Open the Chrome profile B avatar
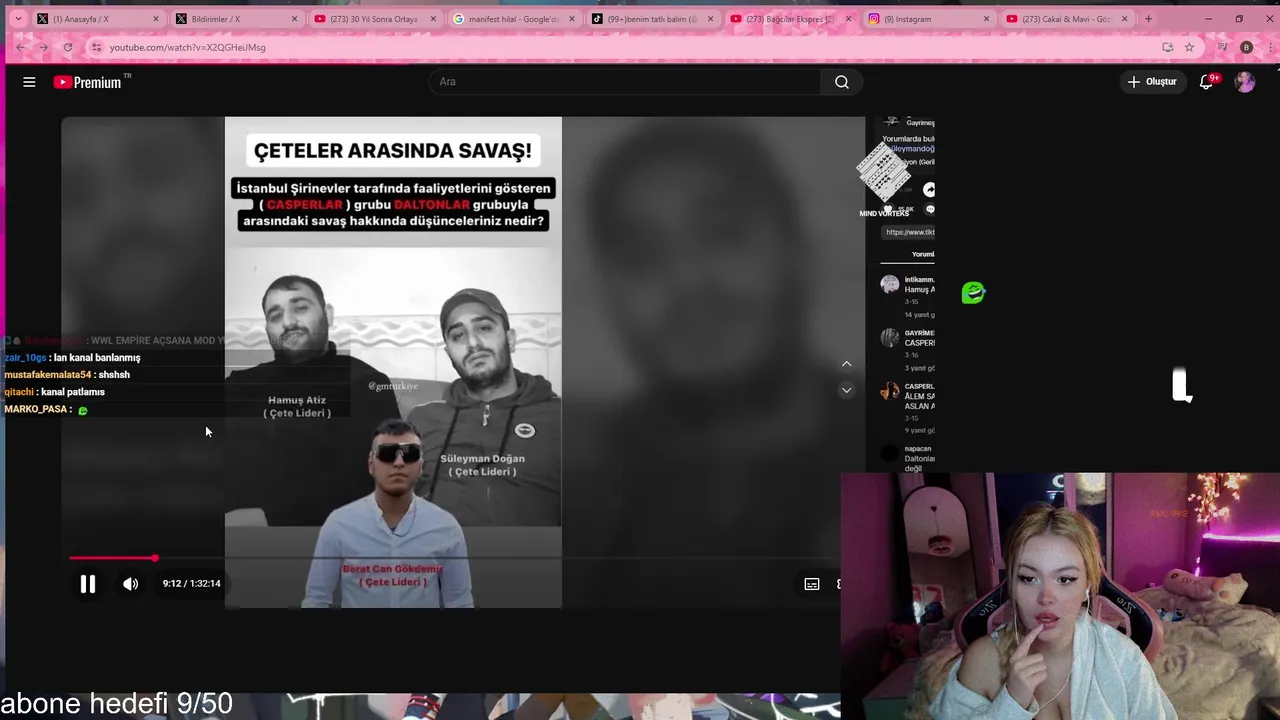This screenshot has width=1280, height=720. (x=1246, y=47)
